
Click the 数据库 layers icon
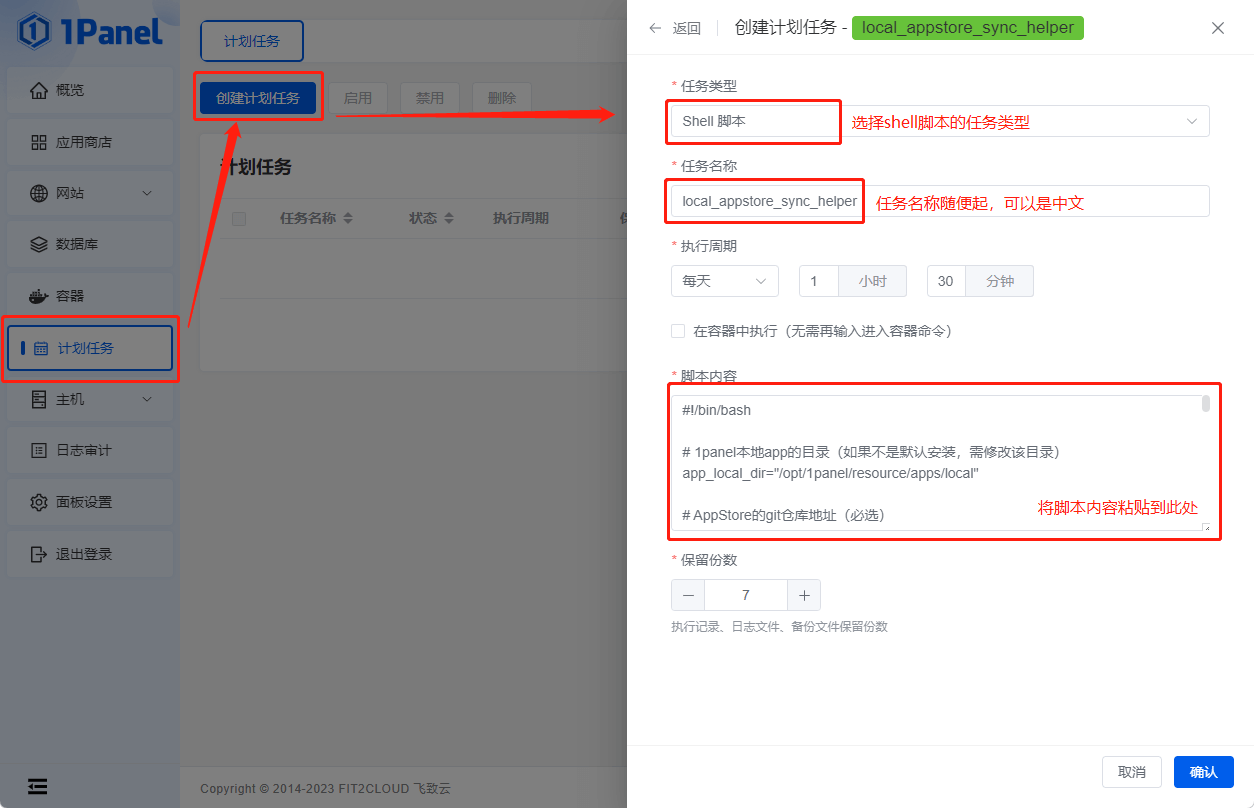[39, 244]
